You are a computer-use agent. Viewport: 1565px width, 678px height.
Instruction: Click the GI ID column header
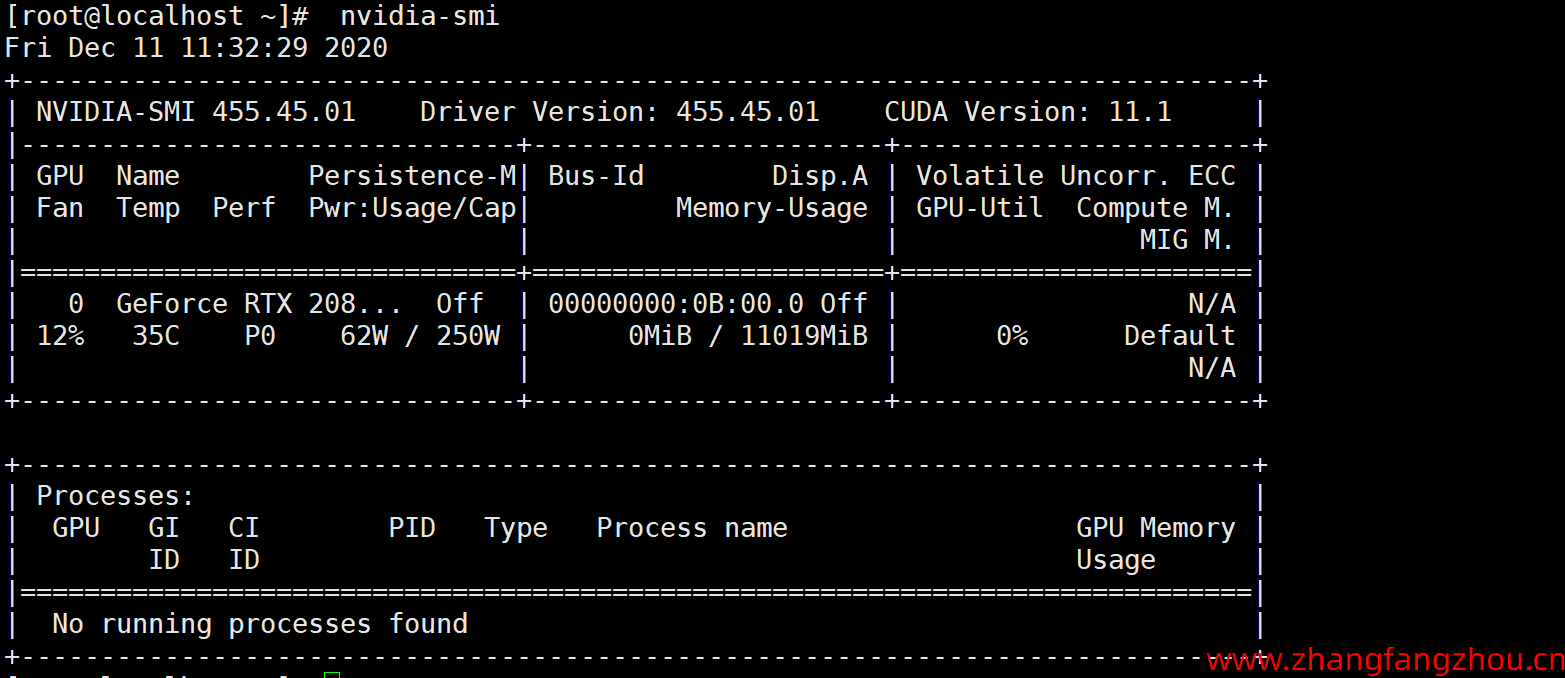pos(164,544)
